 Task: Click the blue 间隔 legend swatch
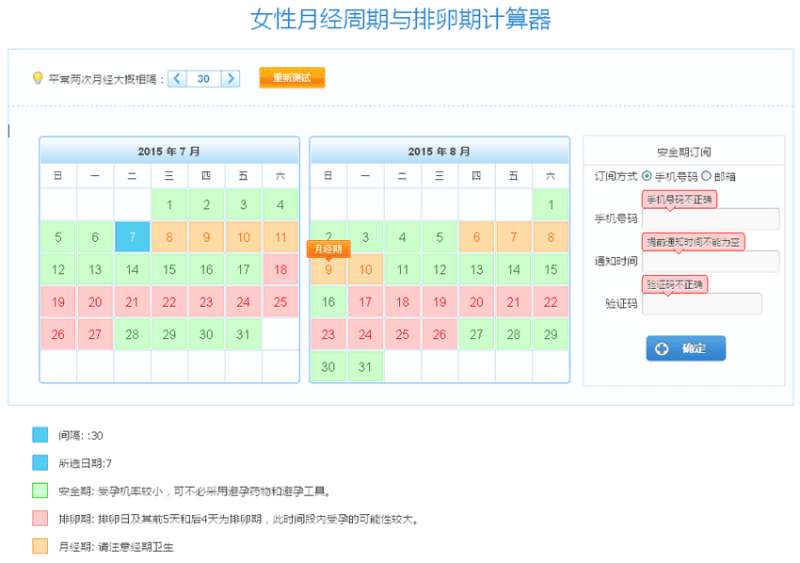40,435
